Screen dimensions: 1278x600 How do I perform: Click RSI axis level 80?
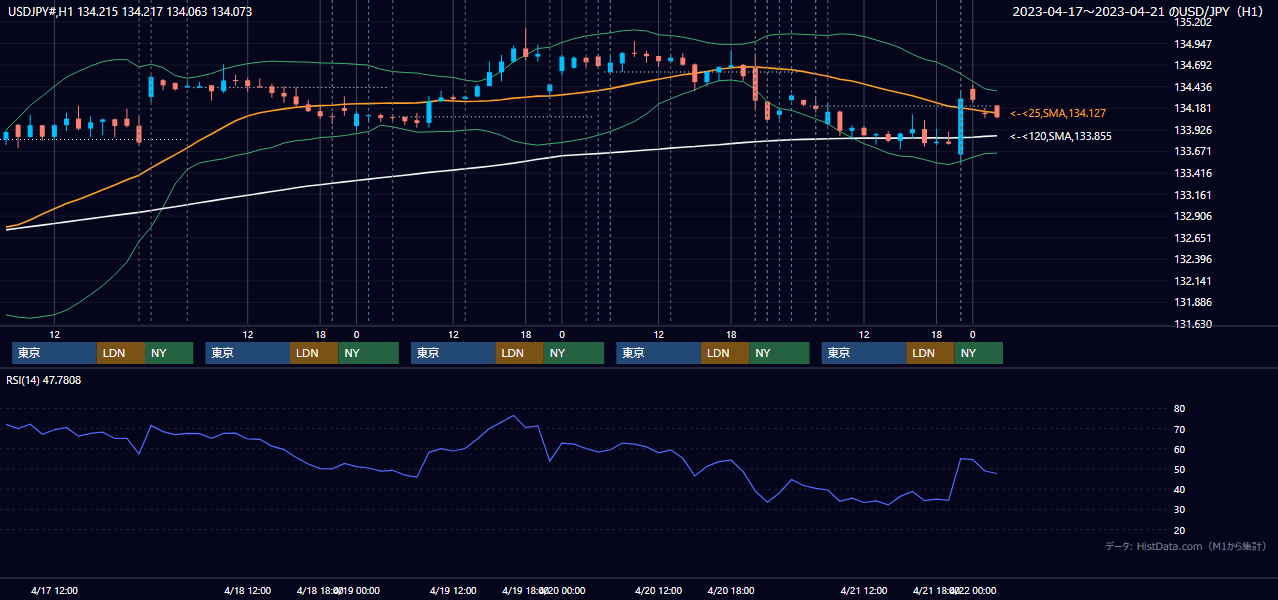1180,409
